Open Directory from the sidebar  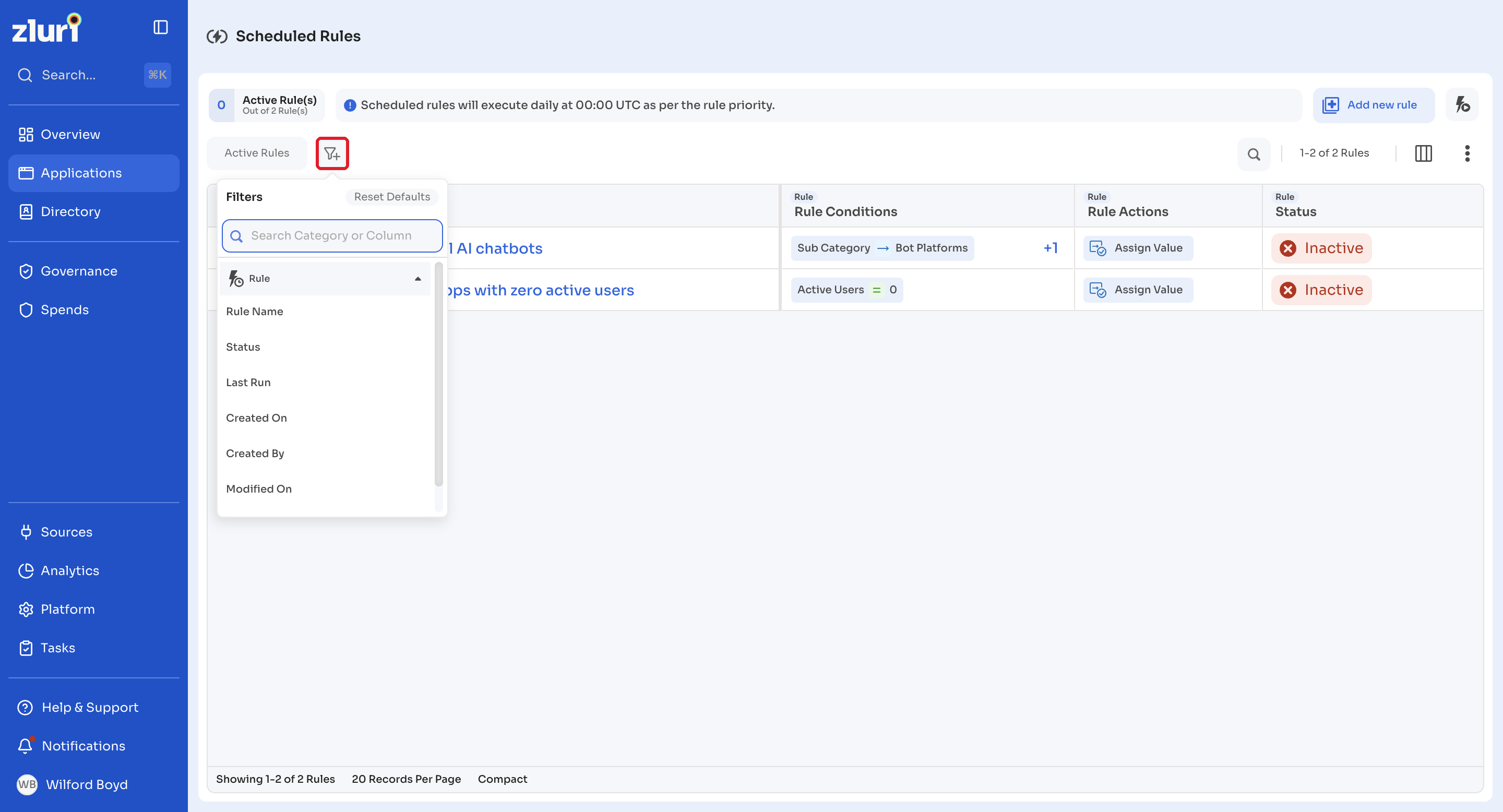pyautogui.click(x=93, y=212)
